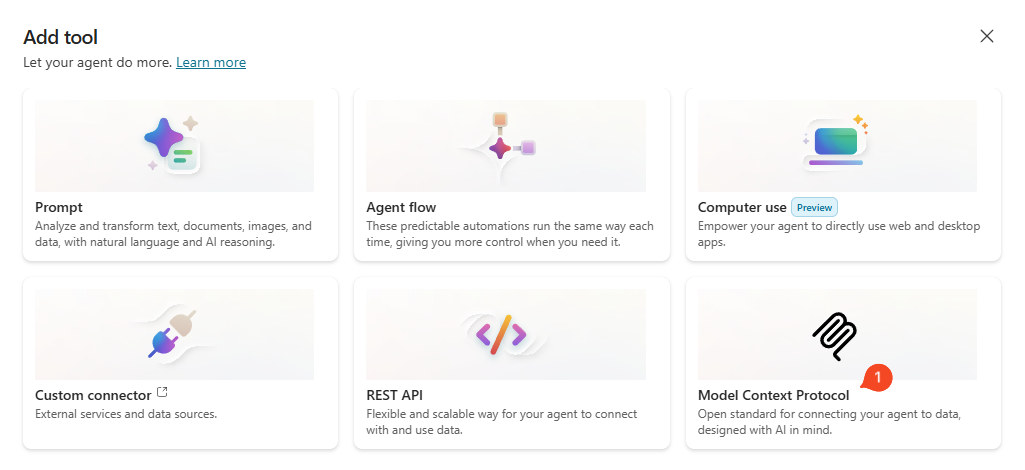The image size is (1025, 470).
Task: Click the Preview badge on Computer use
Action: pyautogui.click(x=814, y=207)
